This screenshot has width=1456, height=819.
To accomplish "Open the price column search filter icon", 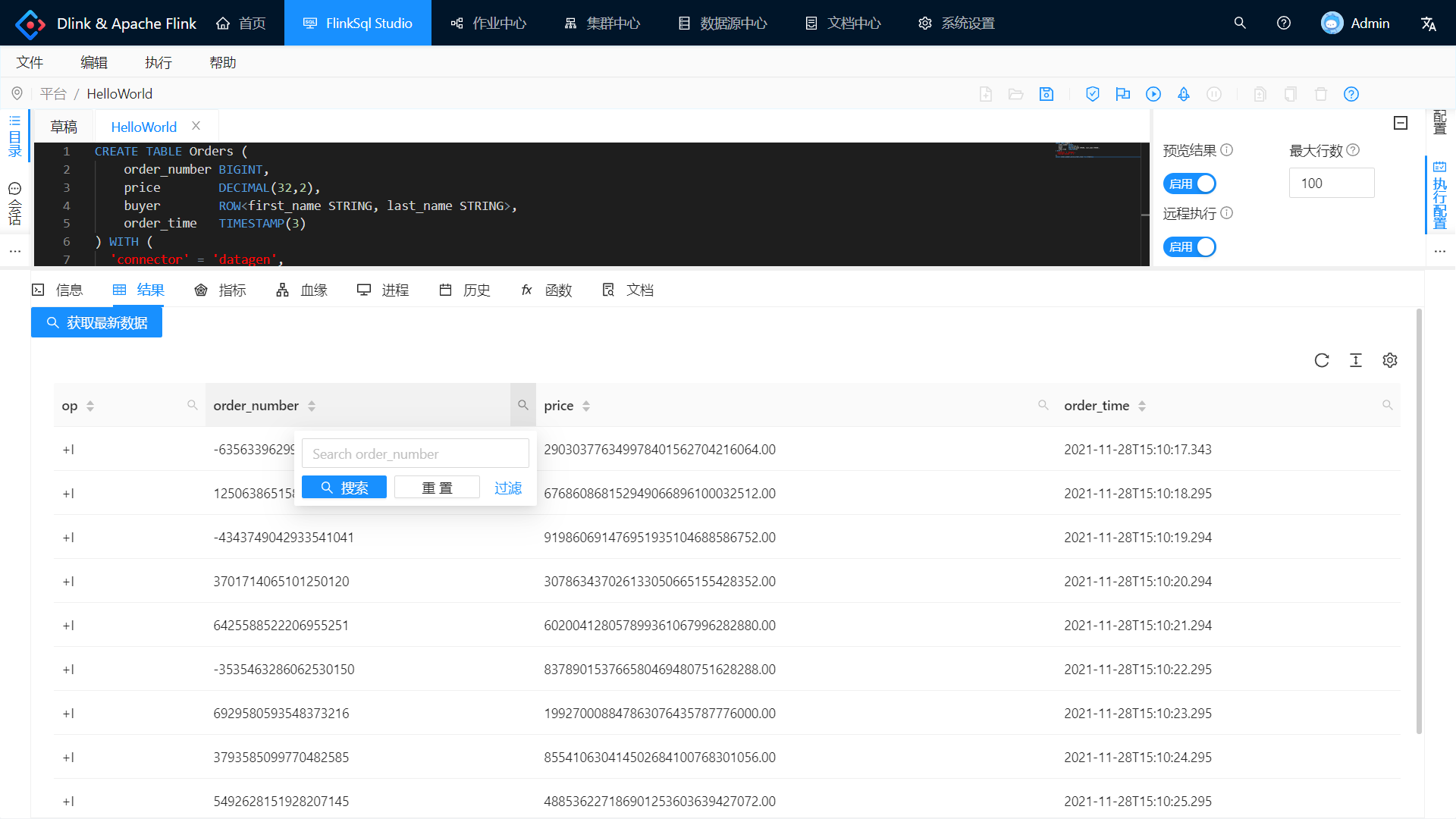I will tap(1043, 406).
